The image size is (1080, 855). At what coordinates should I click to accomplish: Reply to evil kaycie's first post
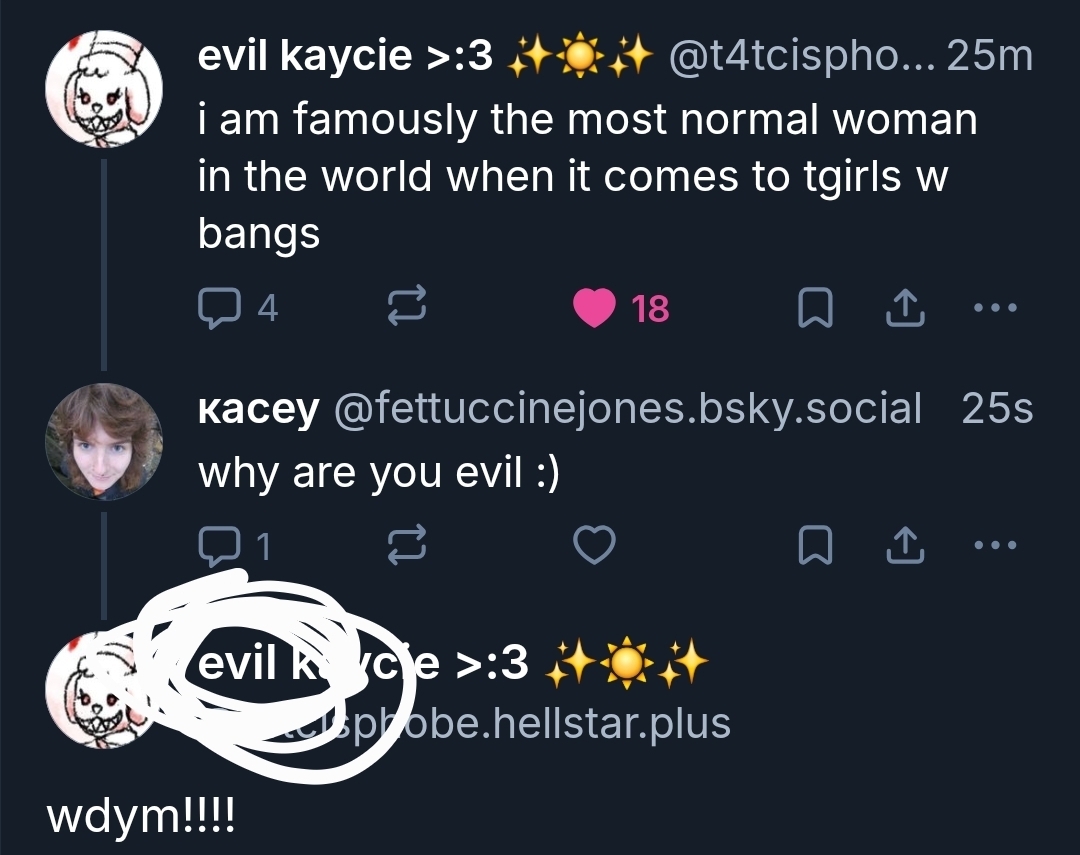pyautogui.click(x=217, y=309)
